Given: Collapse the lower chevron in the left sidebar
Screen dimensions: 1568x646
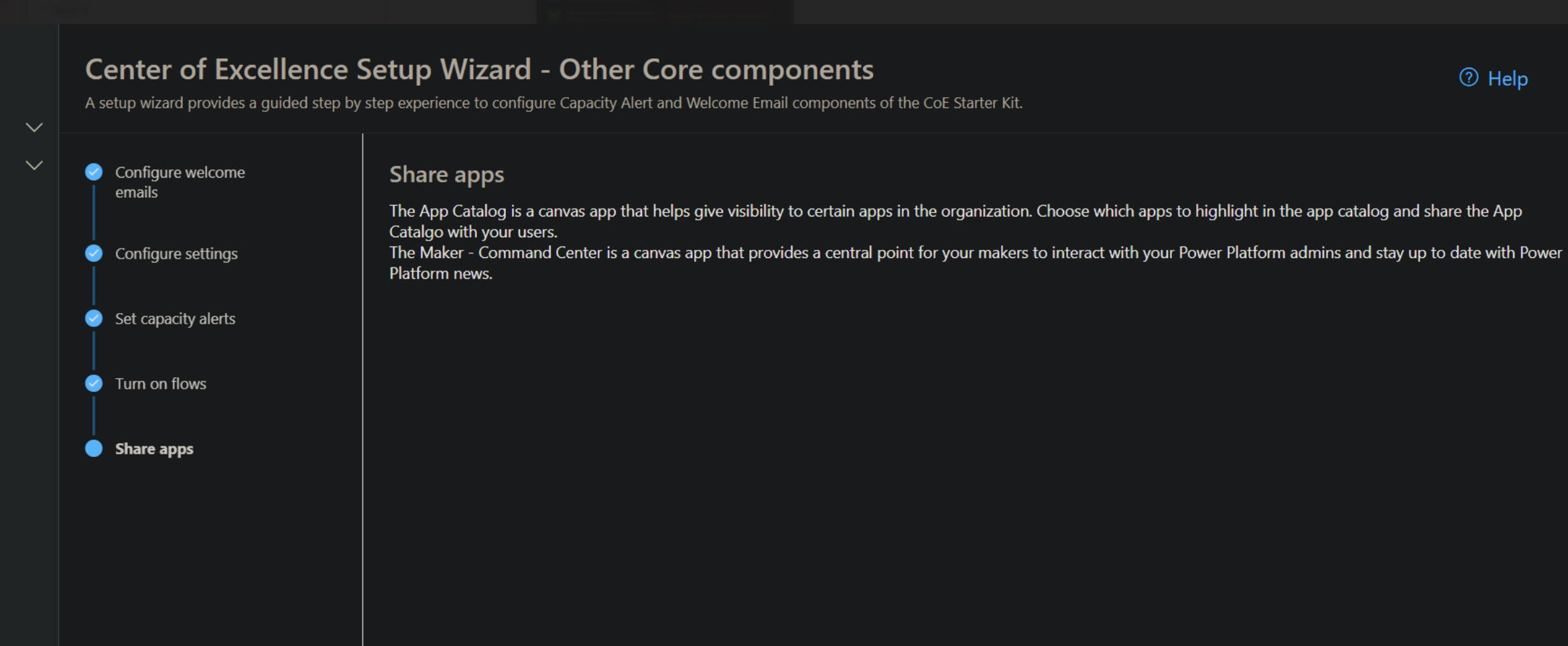Looking at the screenshot, I should coord(33,165).
